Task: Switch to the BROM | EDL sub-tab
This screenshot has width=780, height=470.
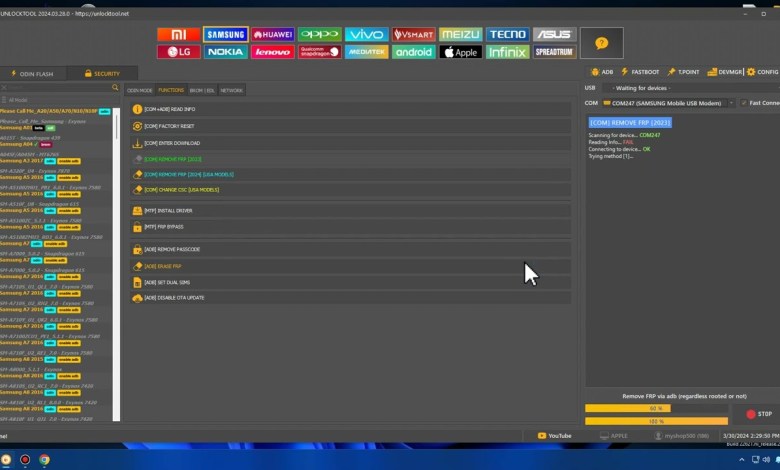Action: coord(202,90)
